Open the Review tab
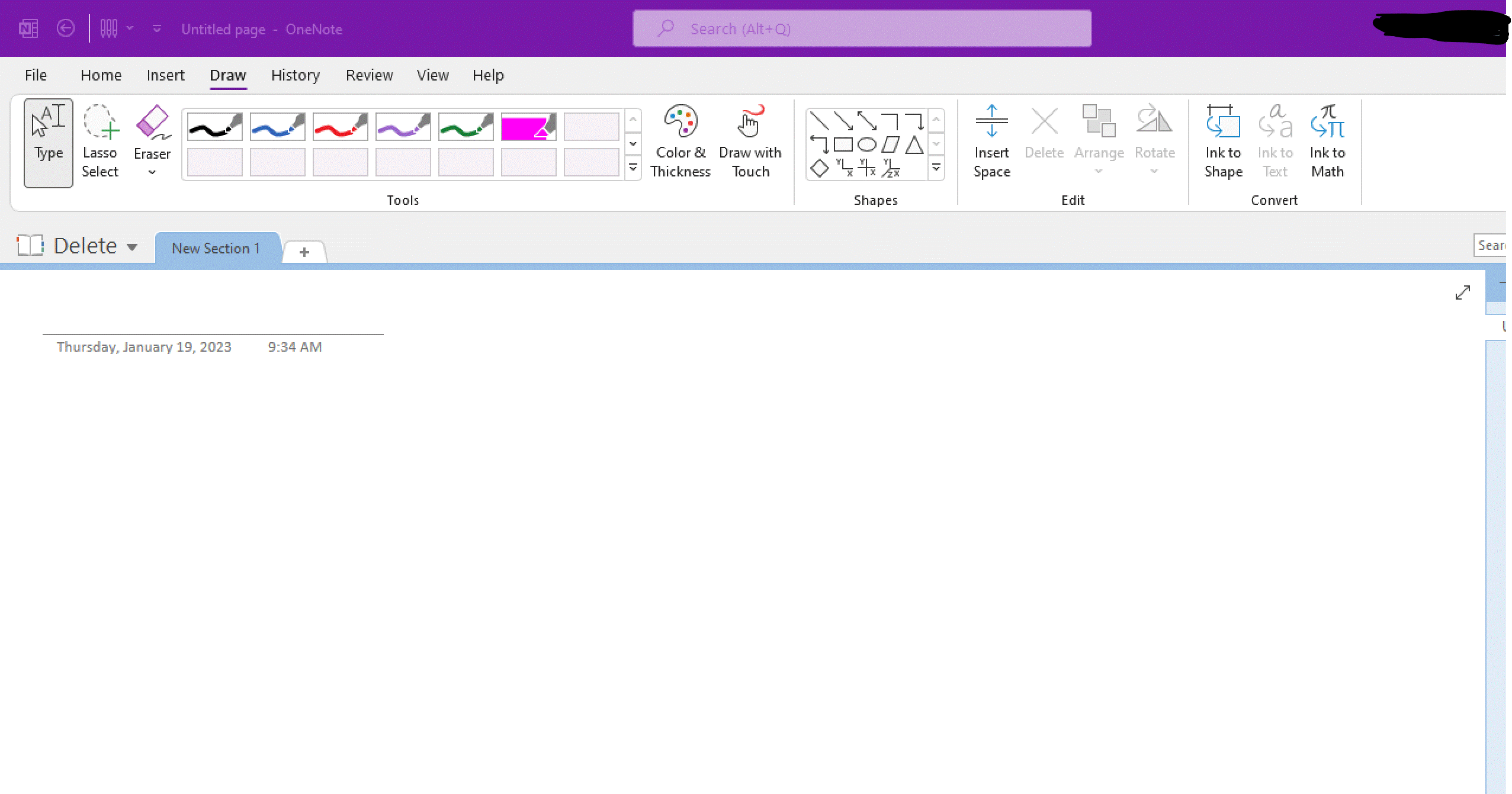This screenshot has height=794, width=1512. (x=370, y=75)
